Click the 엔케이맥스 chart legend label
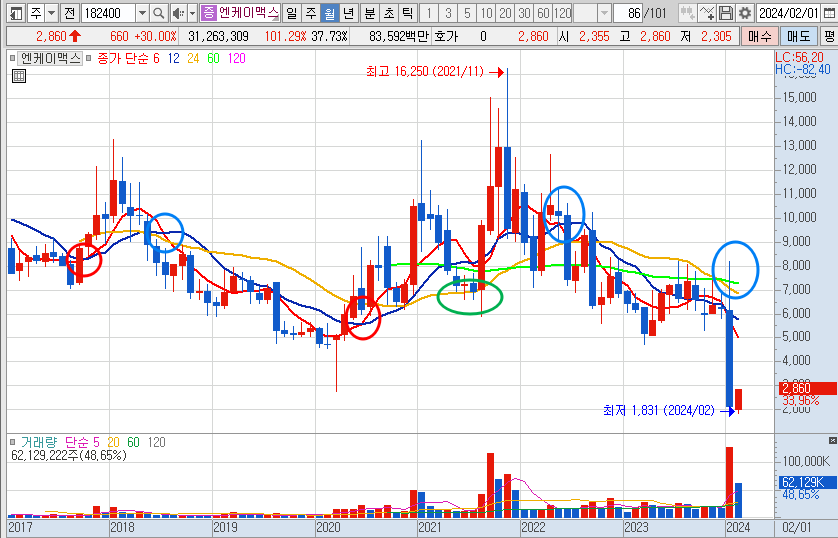 pyautogui.click(x=51, y=58)
